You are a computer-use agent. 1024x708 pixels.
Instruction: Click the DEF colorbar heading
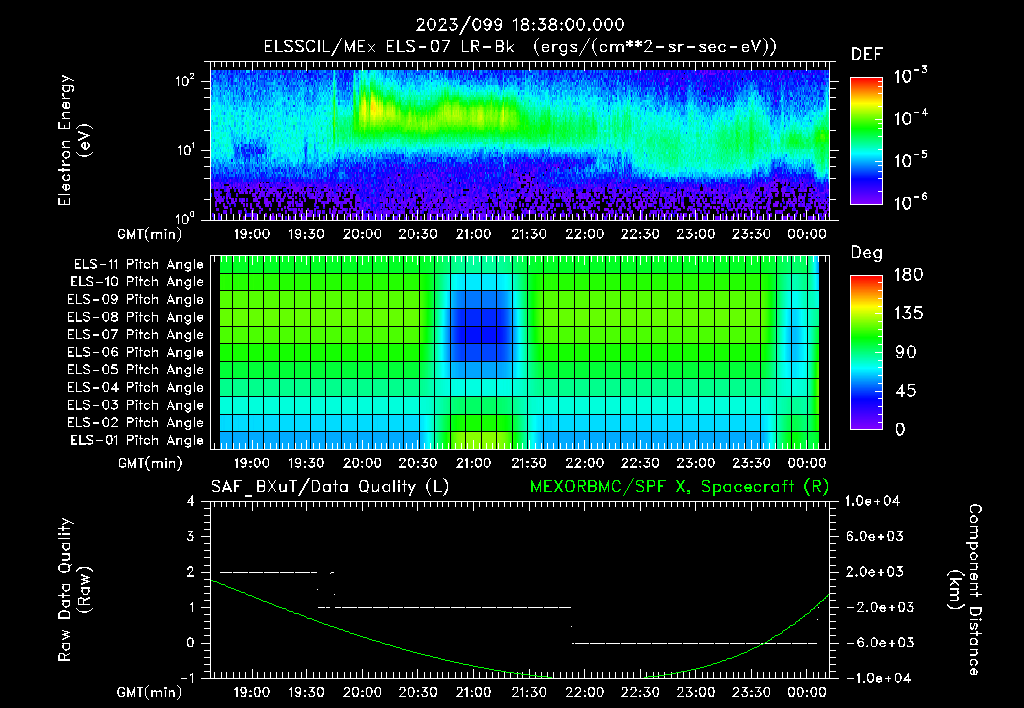pyautogui.click(x=867, y=55)
